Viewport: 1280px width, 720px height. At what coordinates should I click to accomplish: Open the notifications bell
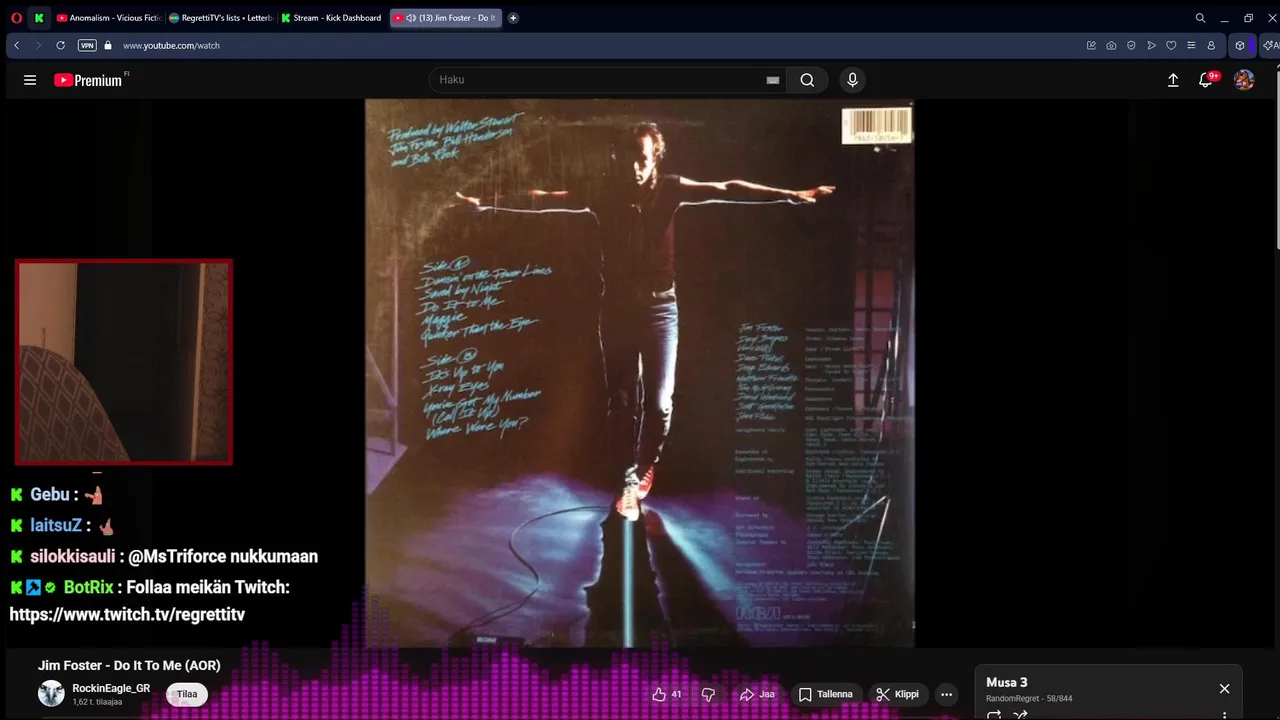click(1206, 80)
